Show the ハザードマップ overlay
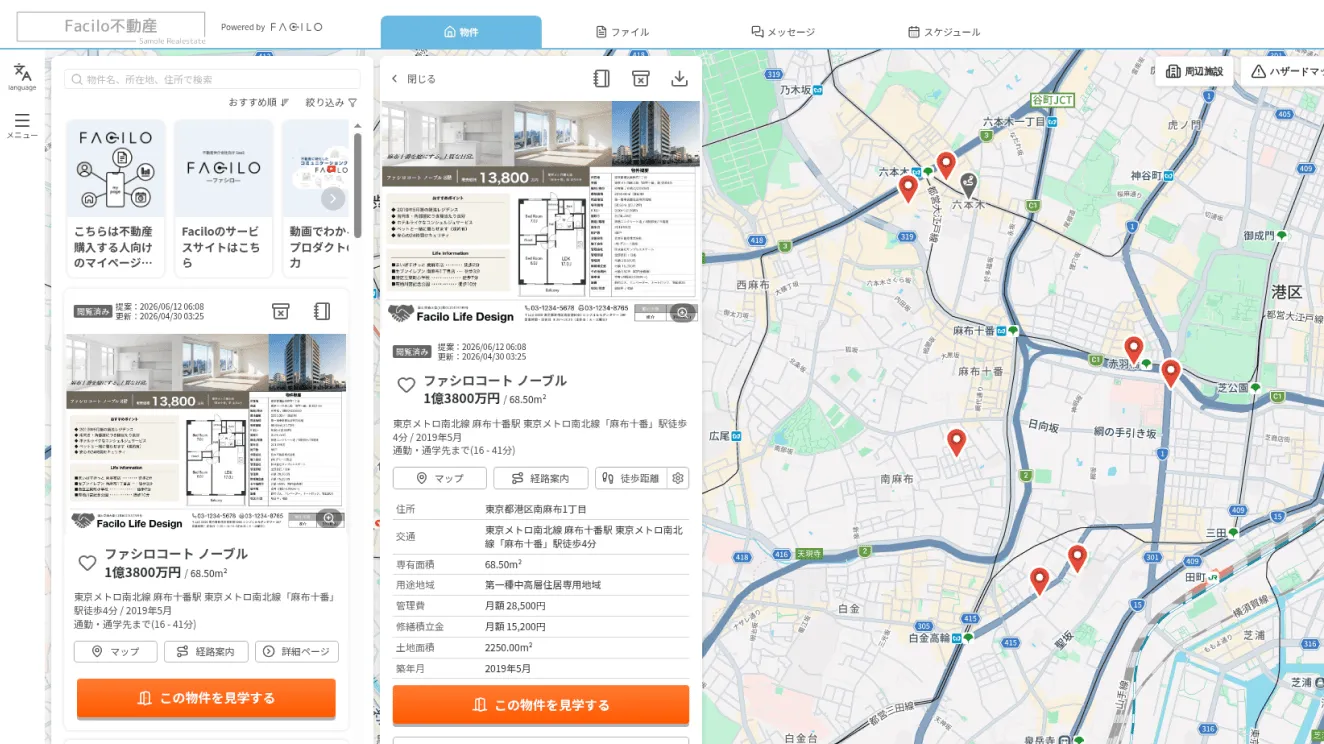 tap(1284, 72)
